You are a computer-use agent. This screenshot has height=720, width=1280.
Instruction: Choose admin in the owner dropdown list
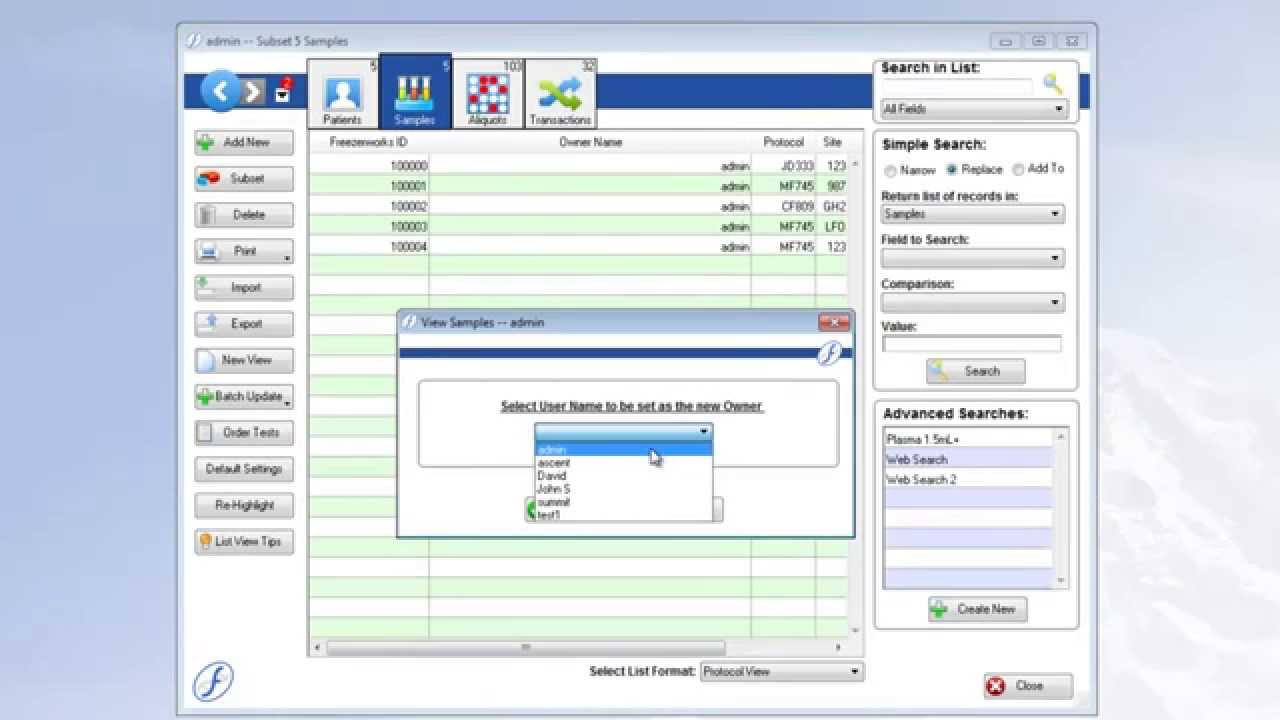point(623,450)
